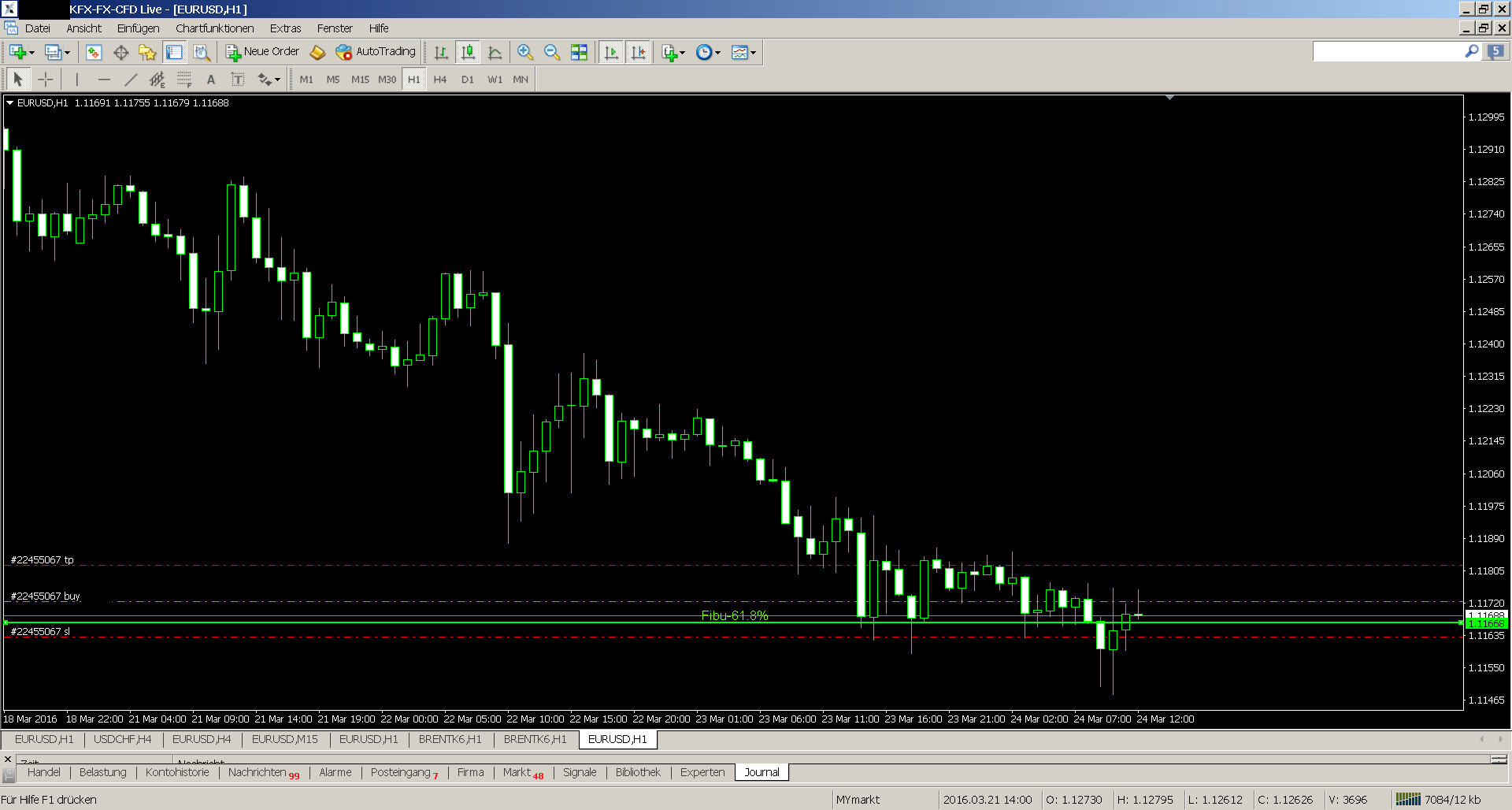Tile the chart windows

tap(580, 52)
